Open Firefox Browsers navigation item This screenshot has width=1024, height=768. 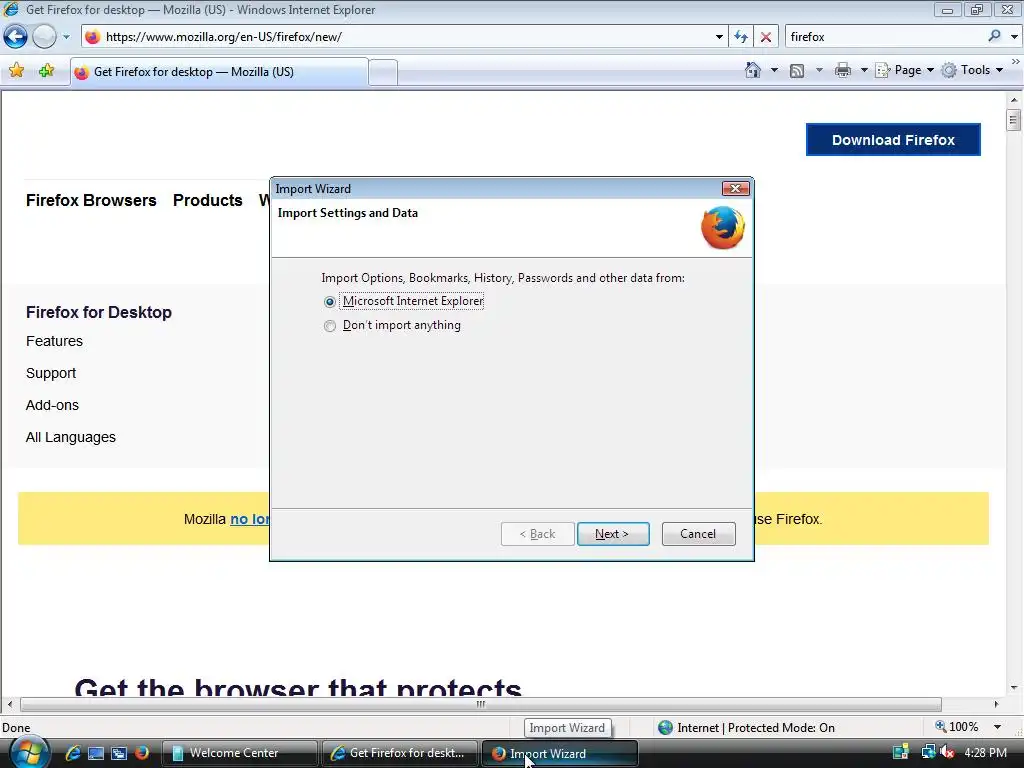91,200
